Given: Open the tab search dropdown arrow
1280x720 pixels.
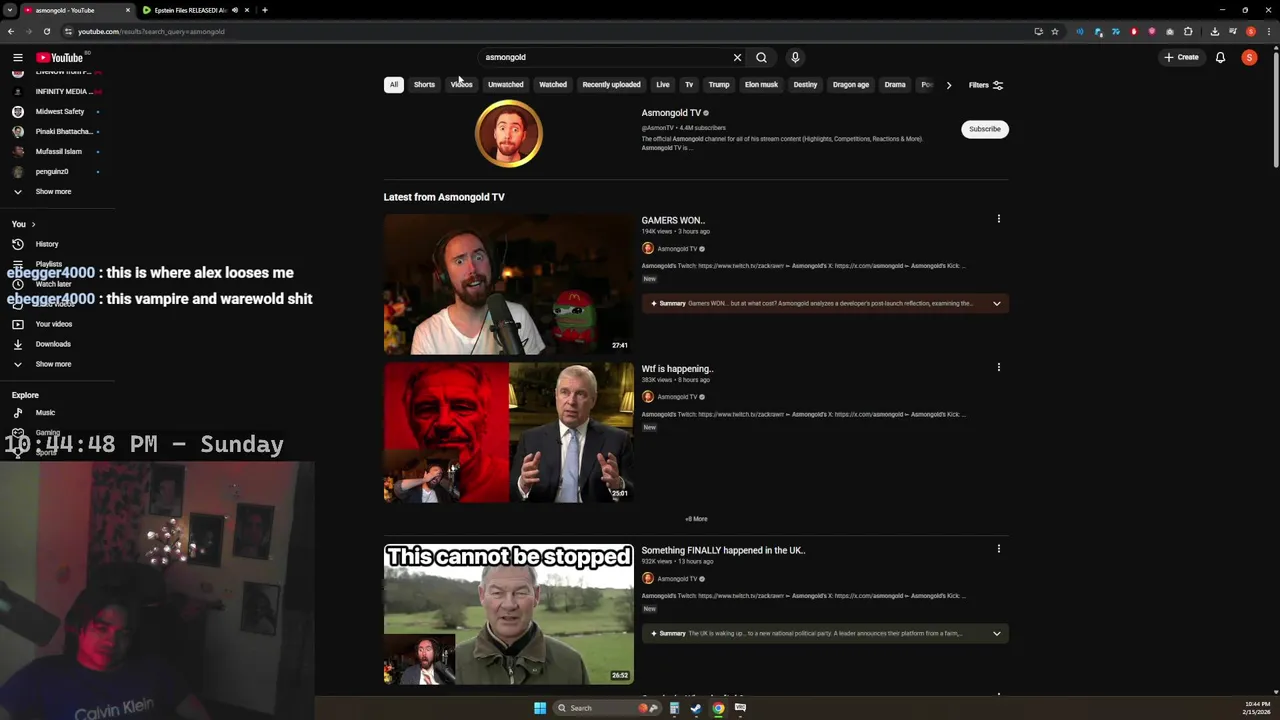Looking at the screenshot, I should (9, 10).
